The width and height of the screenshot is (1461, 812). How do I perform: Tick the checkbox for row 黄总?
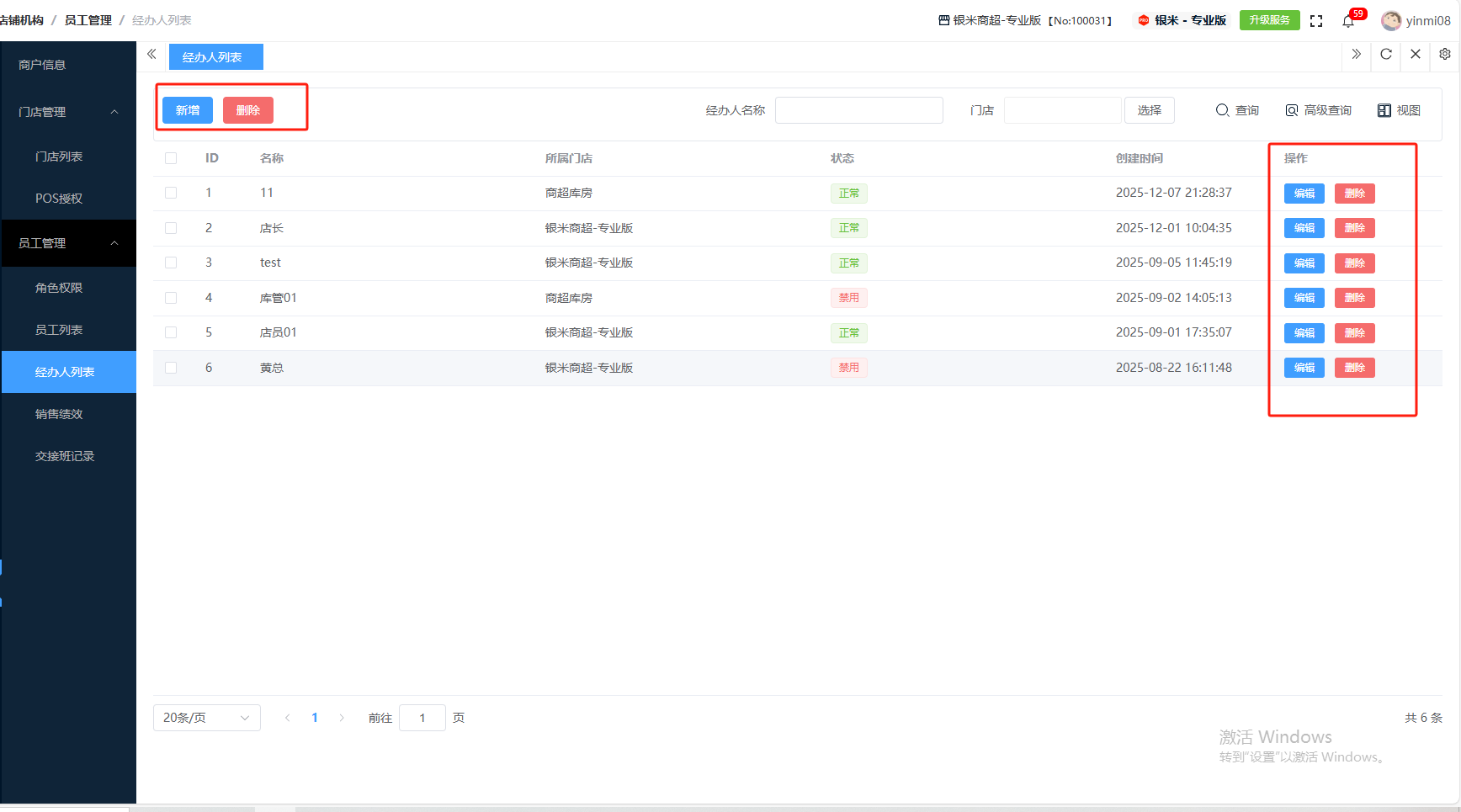tap(171, 368)
